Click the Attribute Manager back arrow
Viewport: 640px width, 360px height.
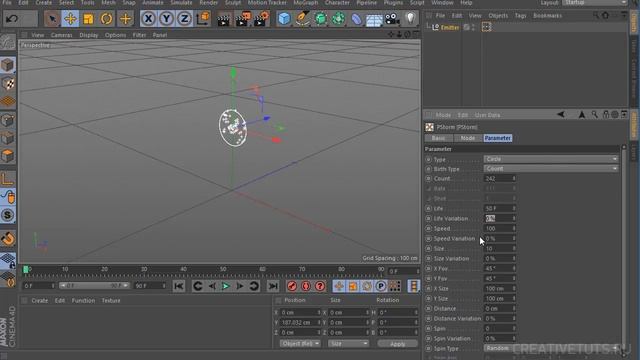pos(561,115)
